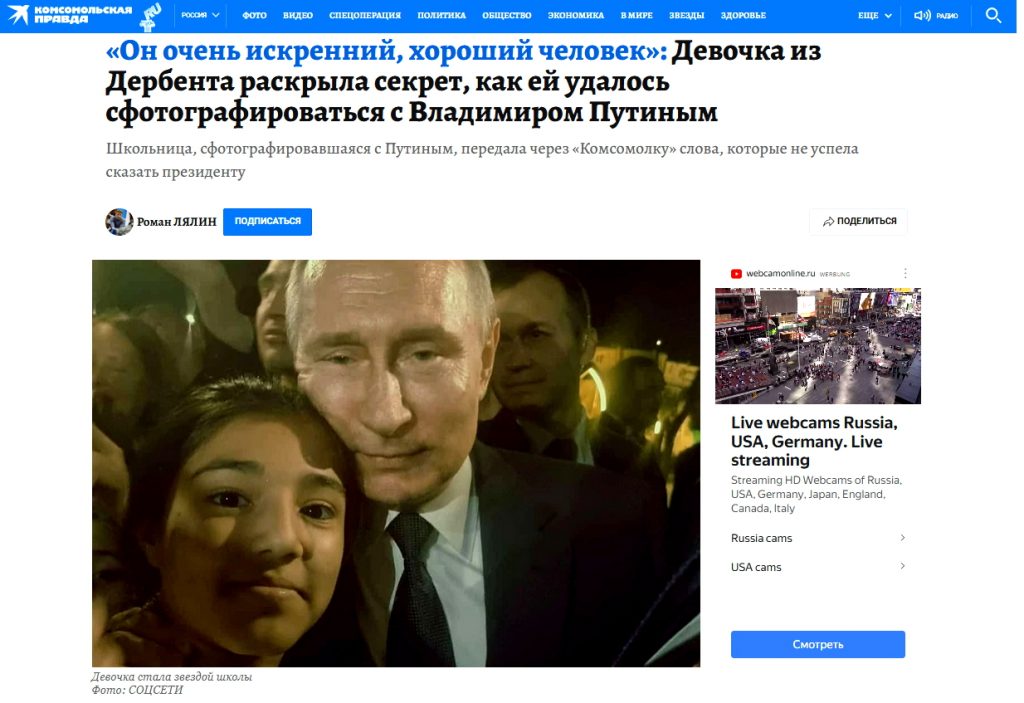Click the RU mascot badge in the header
1024x703 pixels.
(151, 16)
